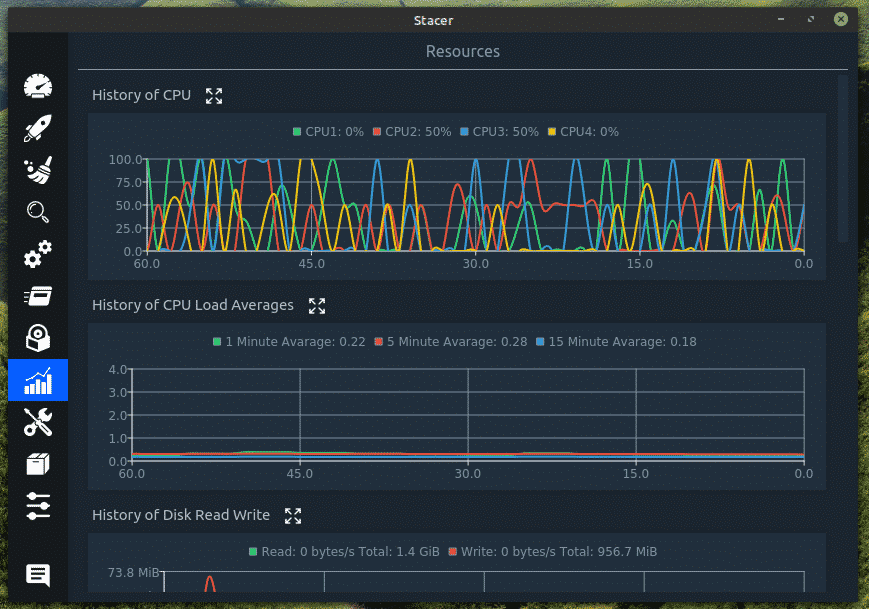The image size is (869, 609).
Task: Open APT Repository Manager box icon
Action: 38,465
